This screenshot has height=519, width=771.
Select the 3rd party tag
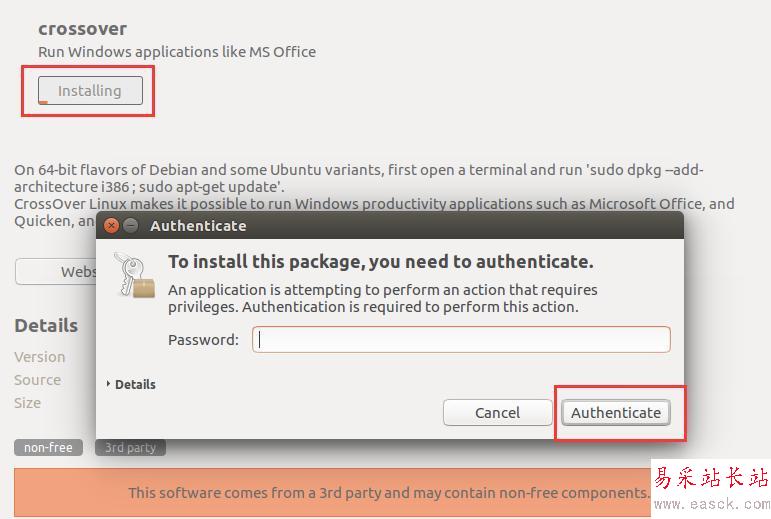point(130,447)
